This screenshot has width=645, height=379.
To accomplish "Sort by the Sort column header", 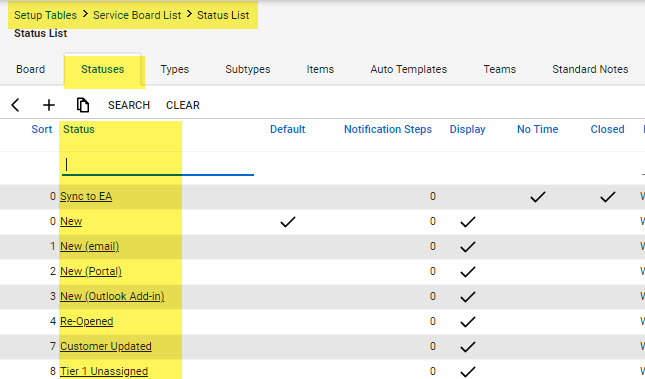I will point(42,129).
